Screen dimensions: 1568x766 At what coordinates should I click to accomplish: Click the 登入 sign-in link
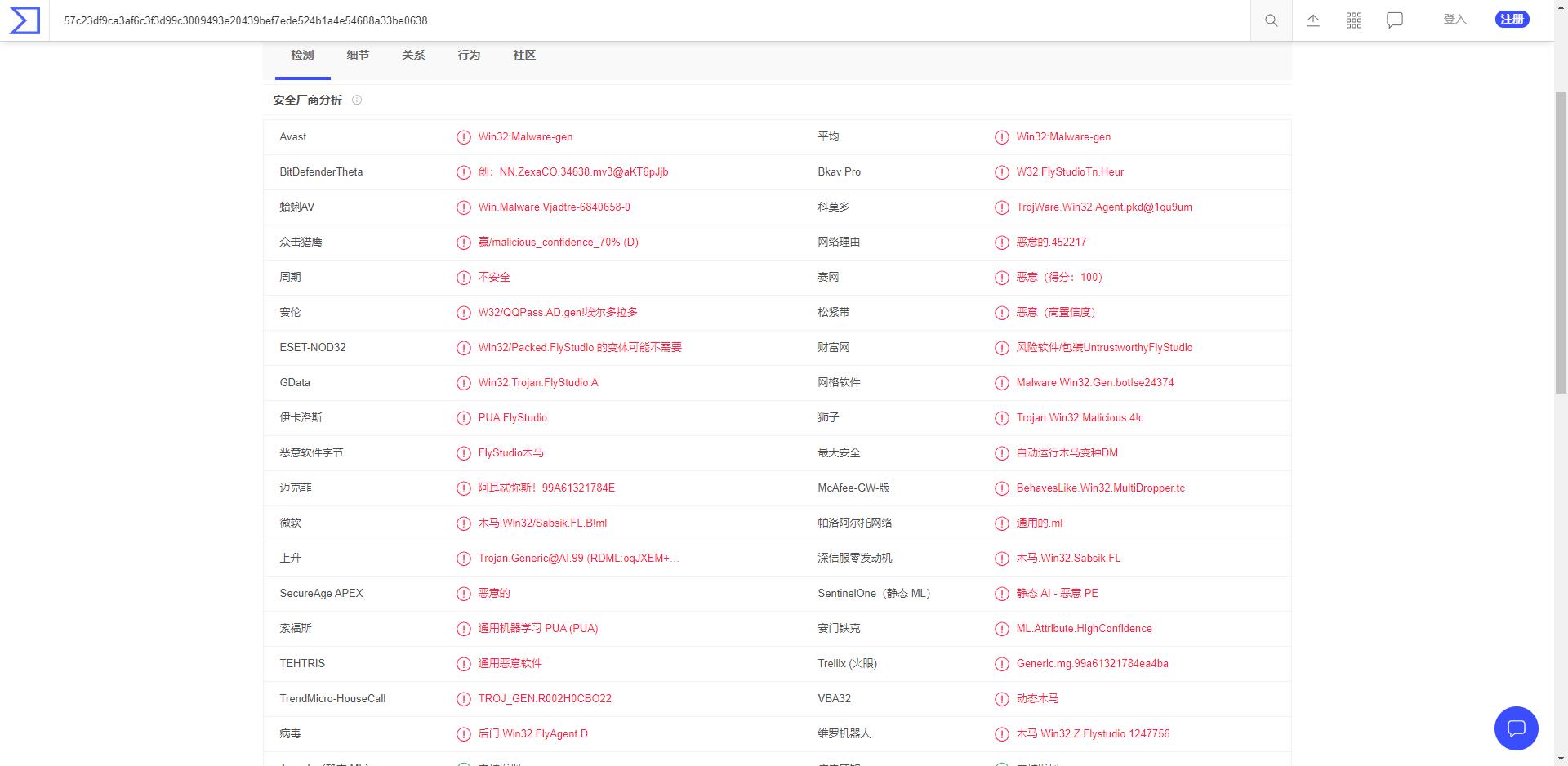[1454, 20]
